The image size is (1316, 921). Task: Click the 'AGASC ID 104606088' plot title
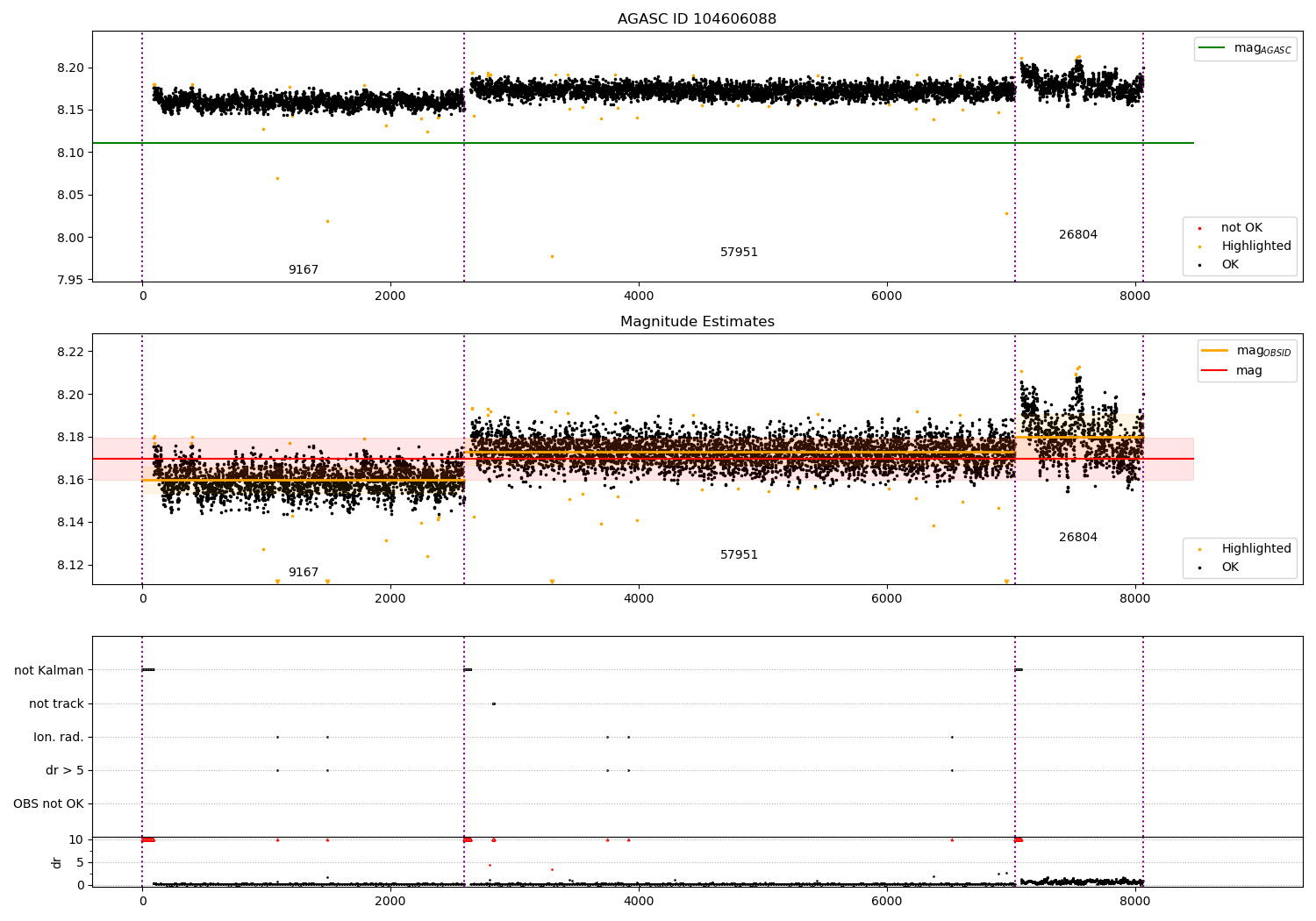tap(697, 19)
